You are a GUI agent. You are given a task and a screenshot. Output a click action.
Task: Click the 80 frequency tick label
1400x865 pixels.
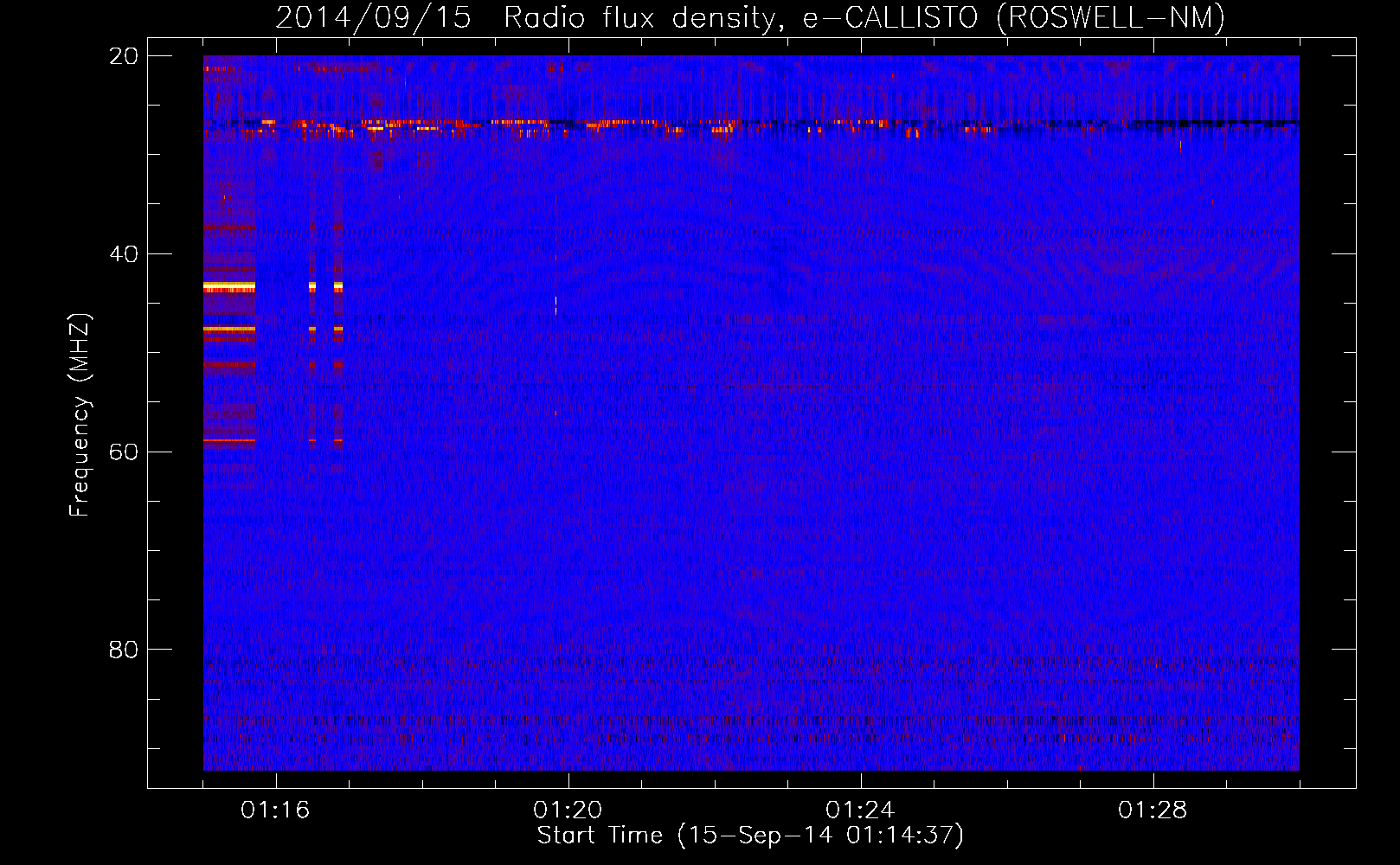click(124, 650)
